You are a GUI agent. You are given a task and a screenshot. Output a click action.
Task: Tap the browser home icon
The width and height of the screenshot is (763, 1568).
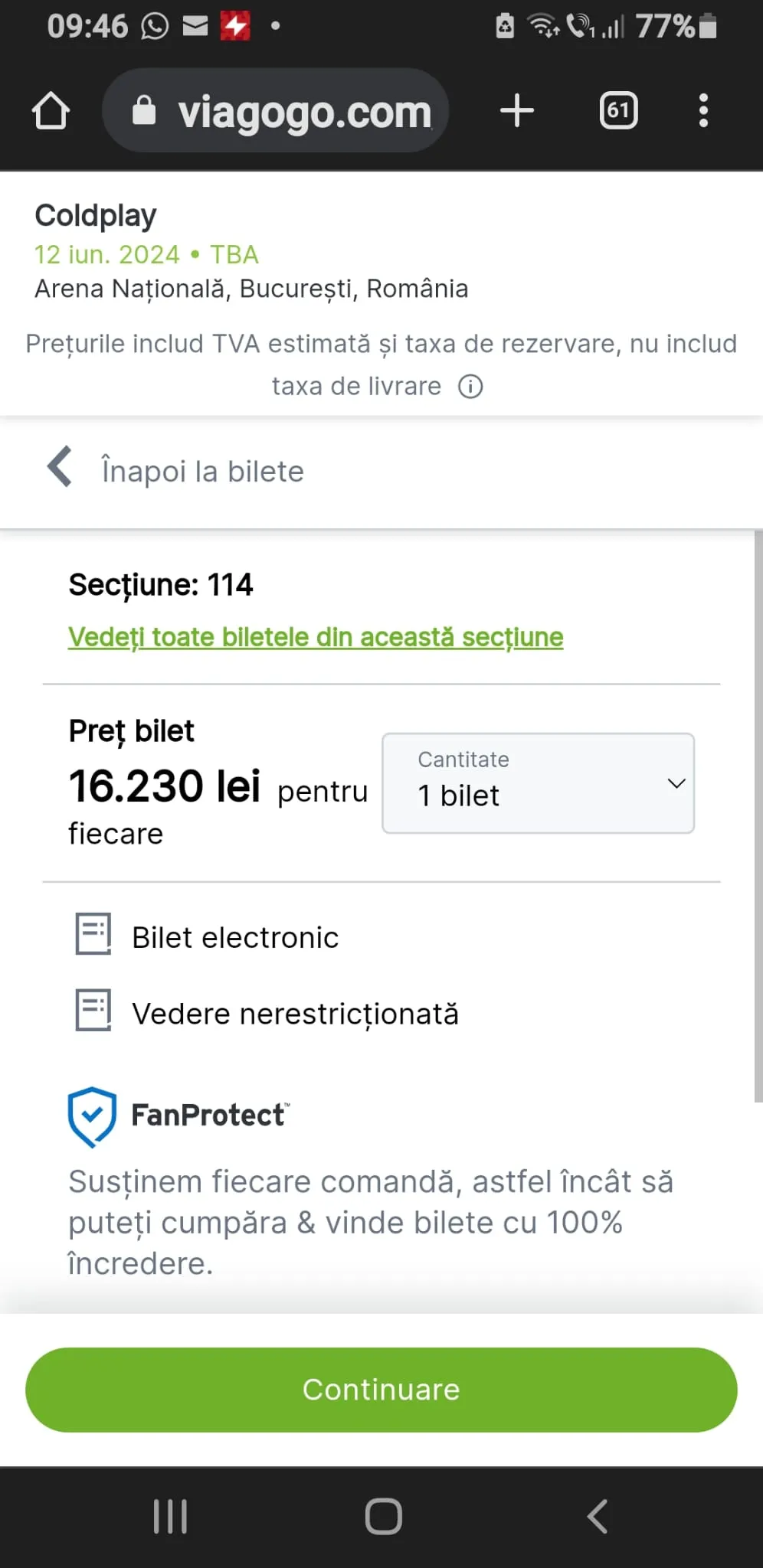coord(51,111)
